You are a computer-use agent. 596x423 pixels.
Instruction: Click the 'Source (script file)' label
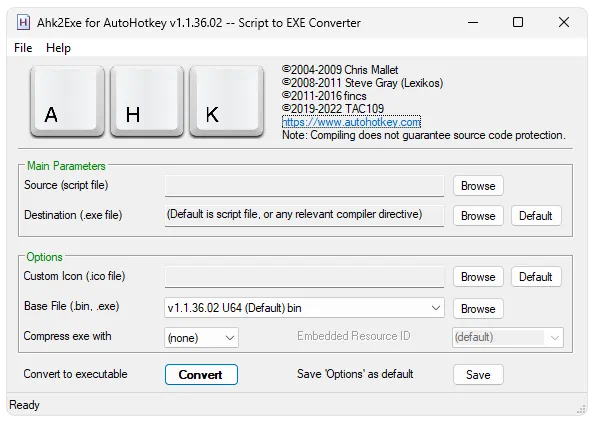pos(66,185)
